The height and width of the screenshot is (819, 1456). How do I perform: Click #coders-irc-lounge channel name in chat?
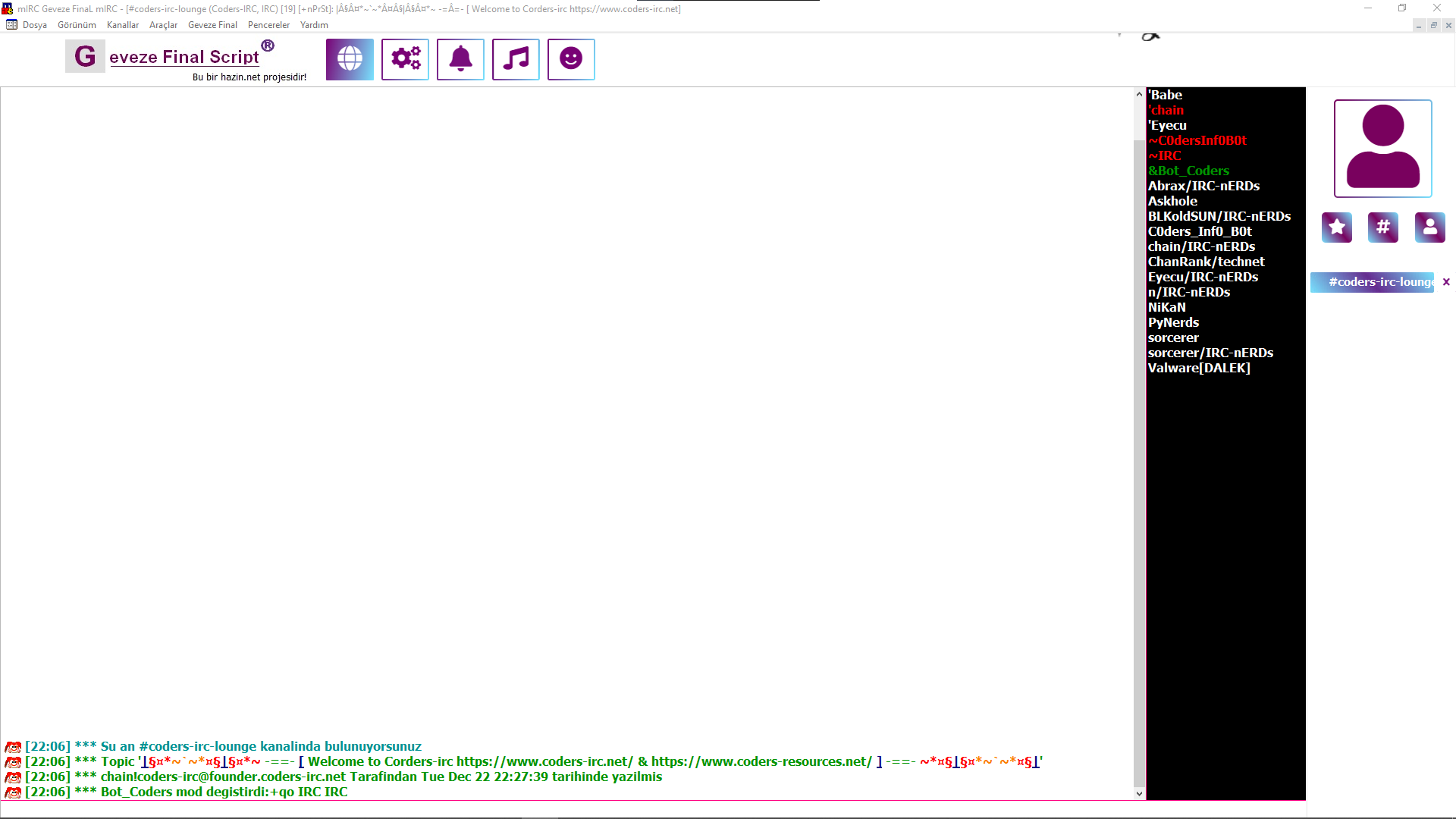(198, 746)
